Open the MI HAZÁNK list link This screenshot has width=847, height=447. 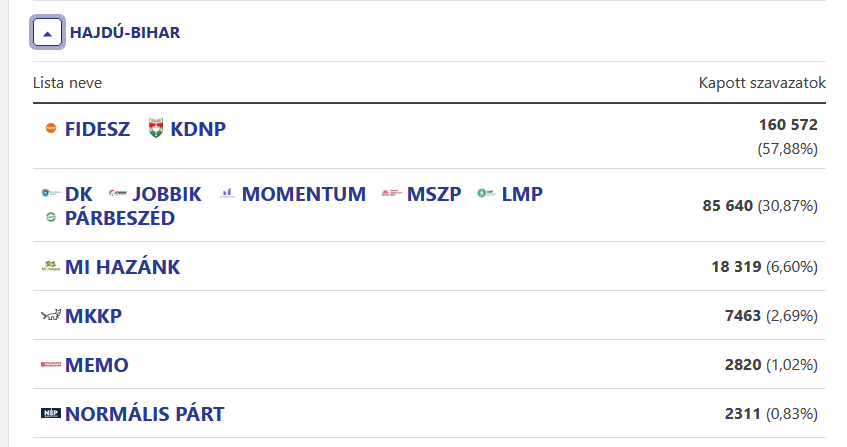point(122,267)
